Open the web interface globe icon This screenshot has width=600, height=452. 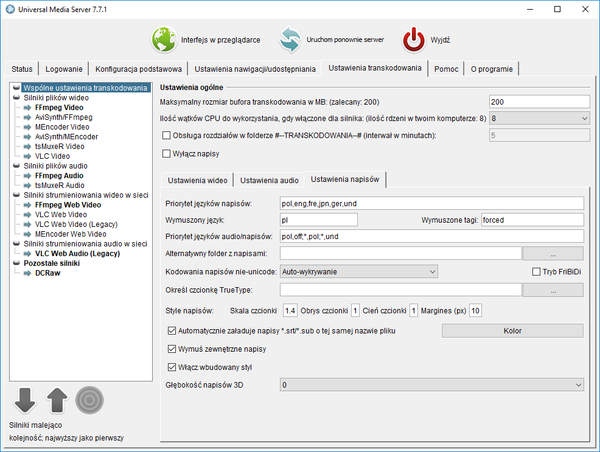pos(164,39)
